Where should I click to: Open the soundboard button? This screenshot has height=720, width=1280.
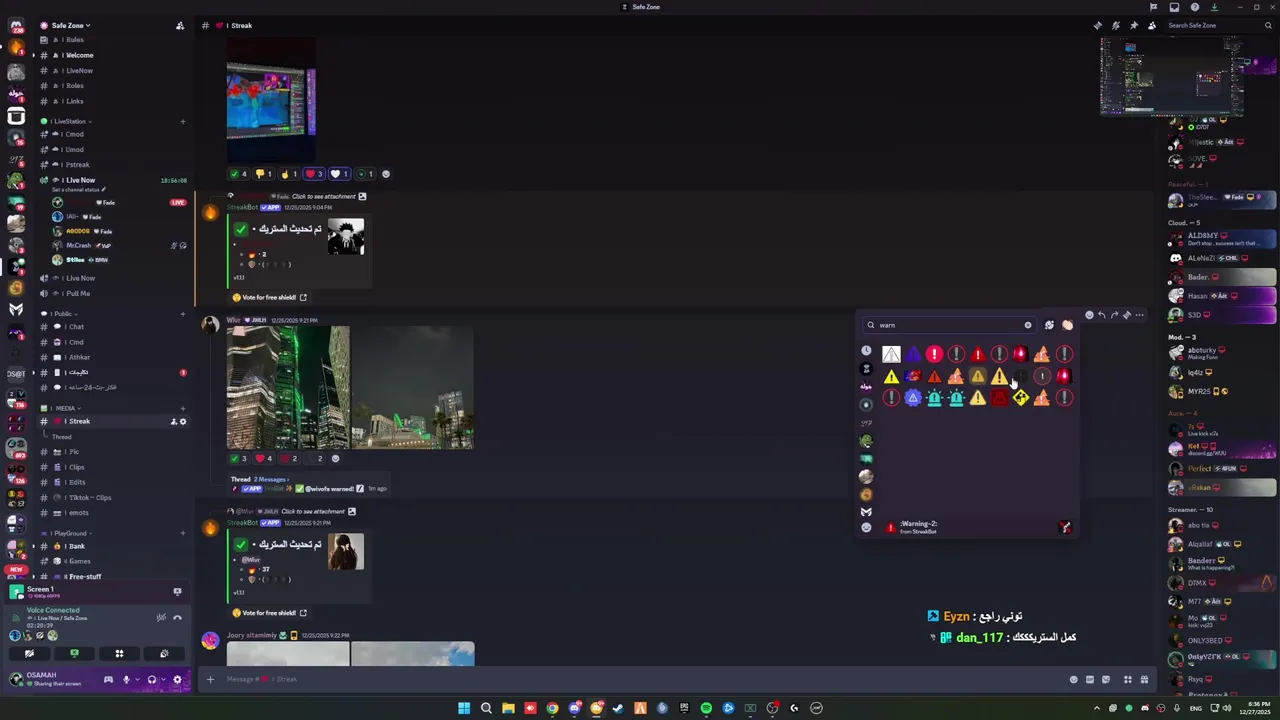164,653
